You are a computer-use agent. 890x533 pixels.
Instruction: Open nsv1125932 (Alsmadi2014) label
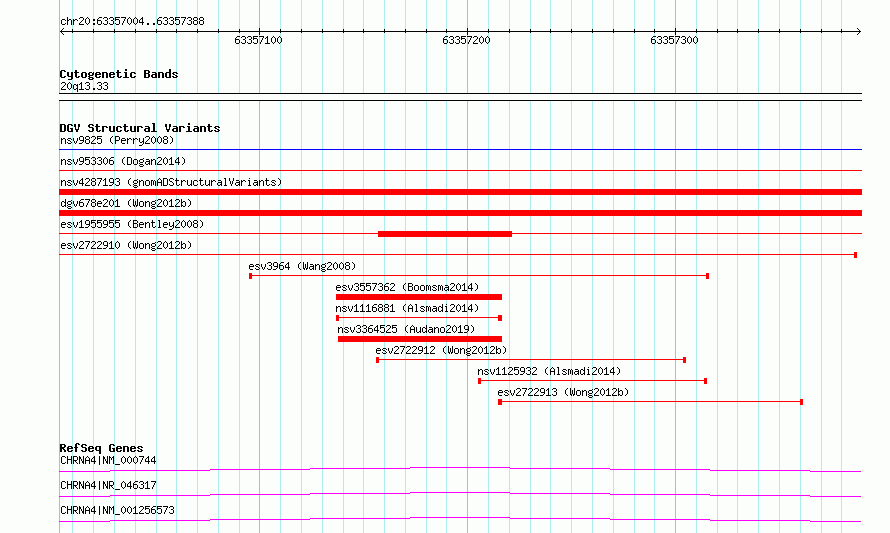coord(549,371)
